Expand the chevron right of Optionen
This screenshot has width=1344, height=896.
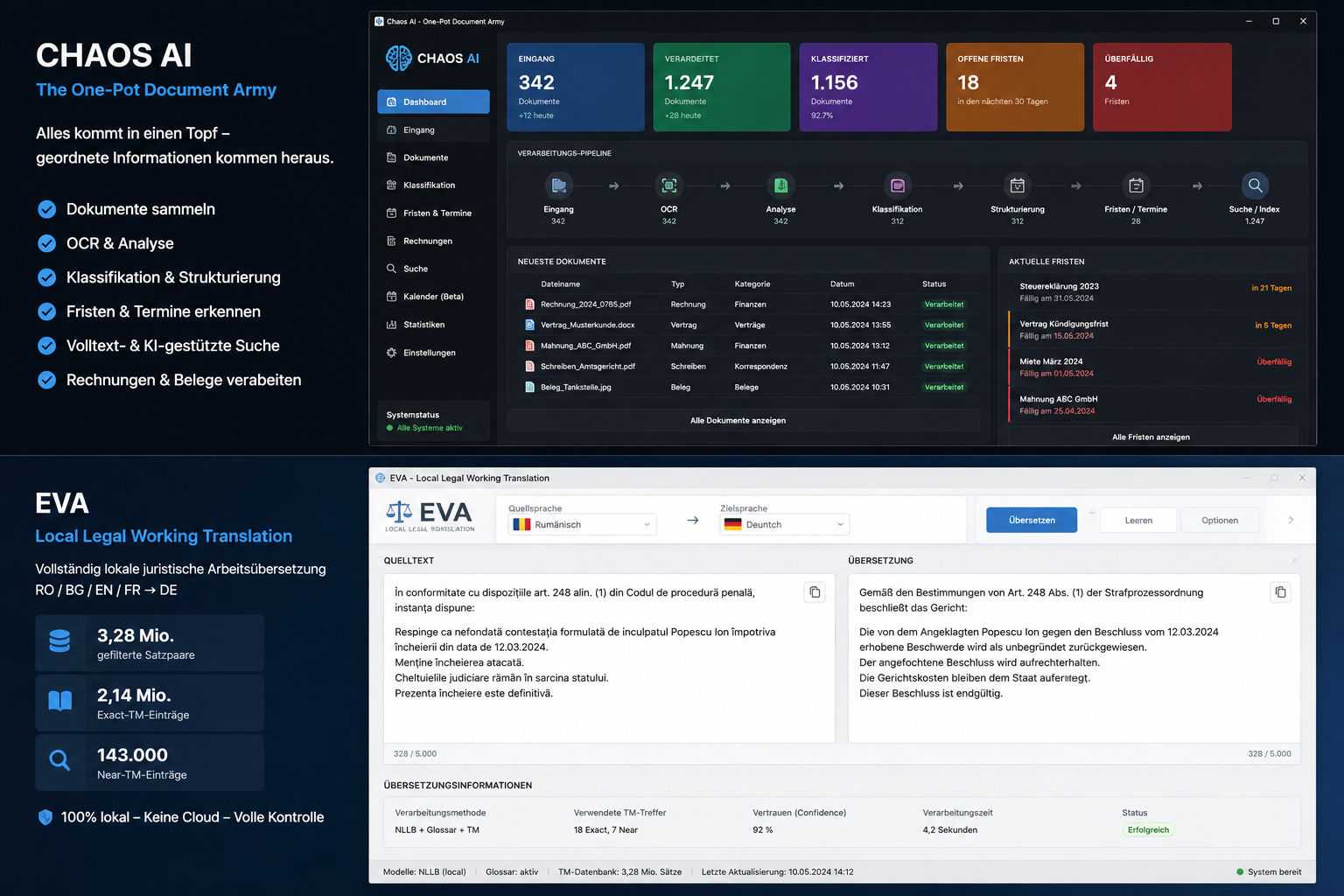point(1291,521)
